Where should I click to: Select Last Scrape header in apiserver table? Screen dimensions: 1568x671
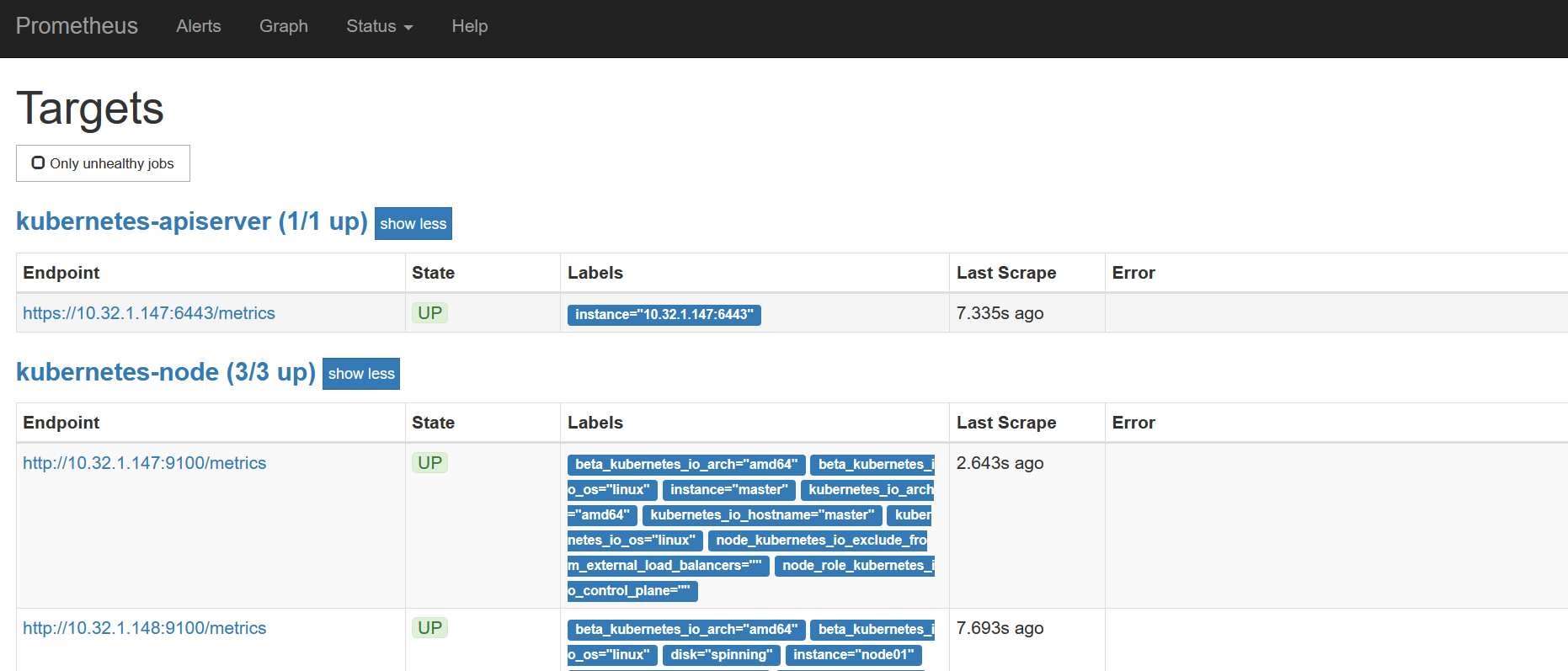coord(1006,273)
